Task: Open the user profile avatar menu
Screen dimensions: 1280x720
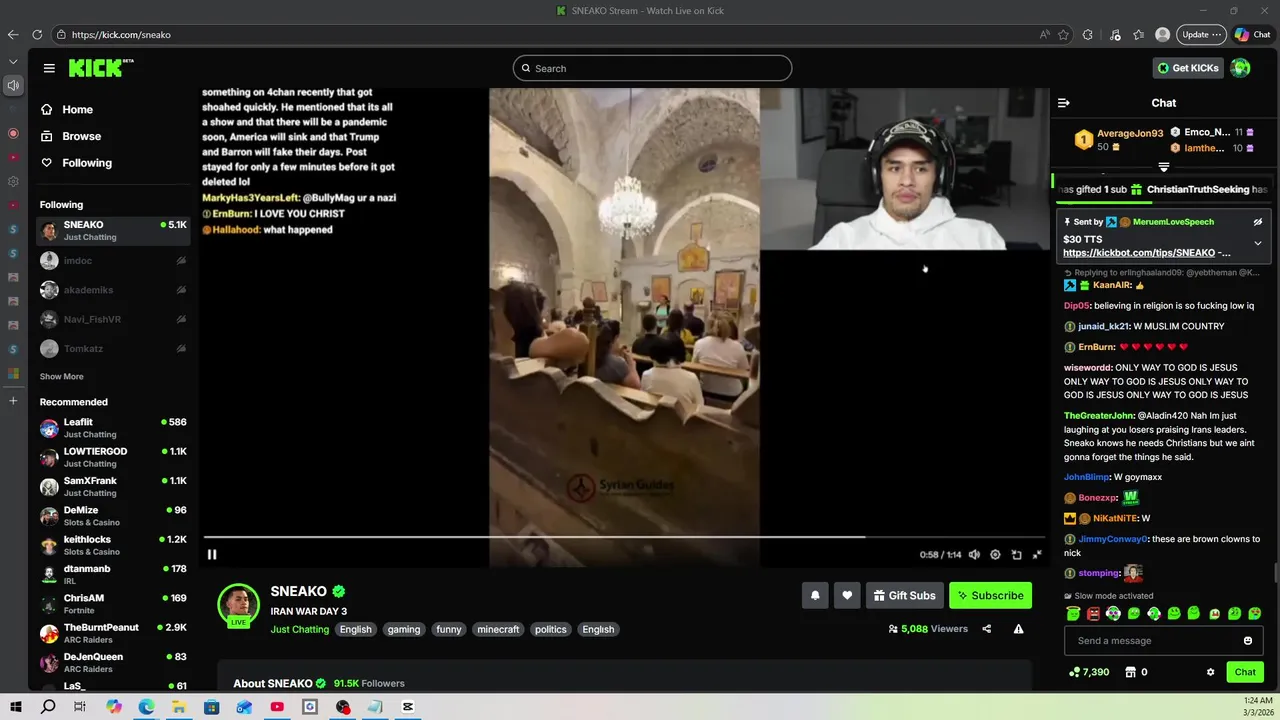Action: 1241,68
